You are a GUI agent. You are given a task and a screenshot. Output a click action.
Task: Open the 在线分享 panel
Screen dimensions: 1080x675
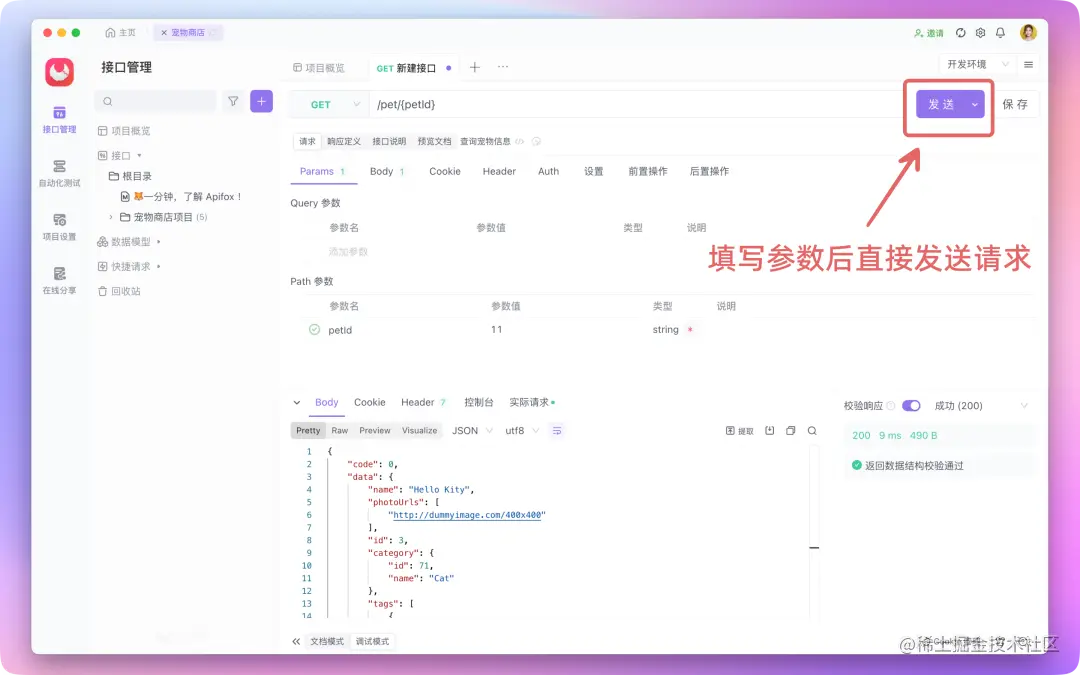pyautogui.click(x=60, y=280)
